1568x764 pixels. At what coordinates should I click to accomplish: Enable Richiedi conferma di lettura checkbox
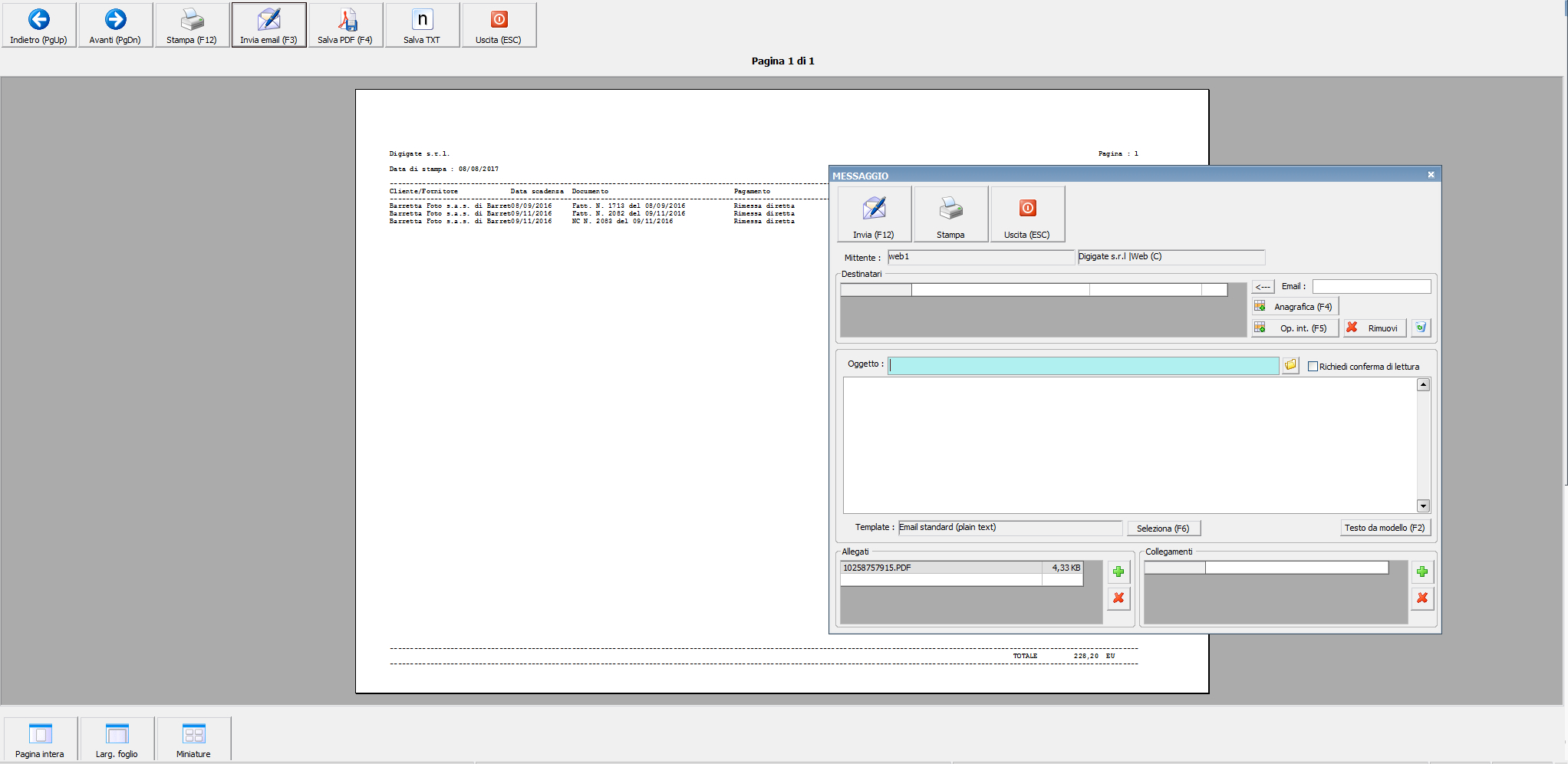(1313, 367)
